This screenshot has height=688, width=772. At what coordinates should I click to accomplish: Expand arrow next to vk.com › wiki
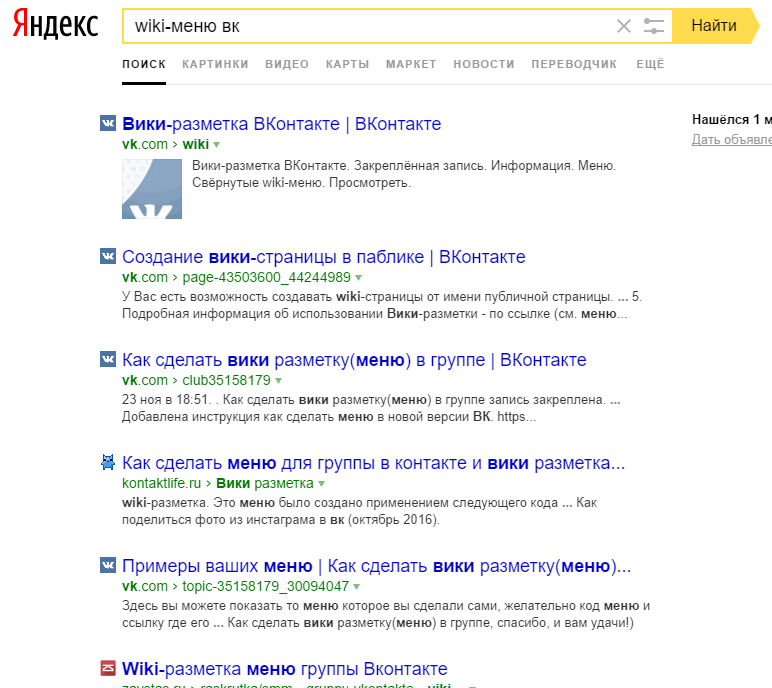pos(217,145)
